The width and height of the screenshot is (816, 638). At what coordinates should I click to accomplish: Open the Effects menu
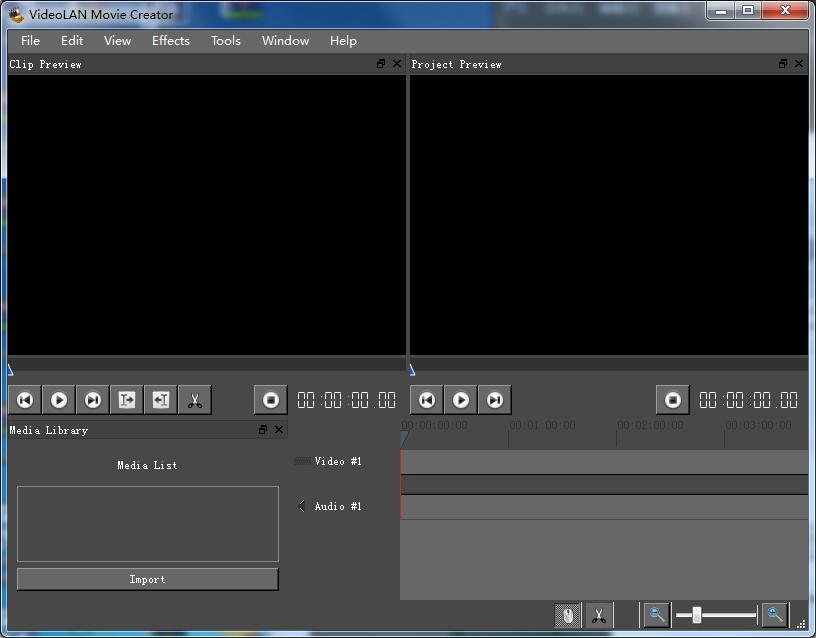pos(170,41)
